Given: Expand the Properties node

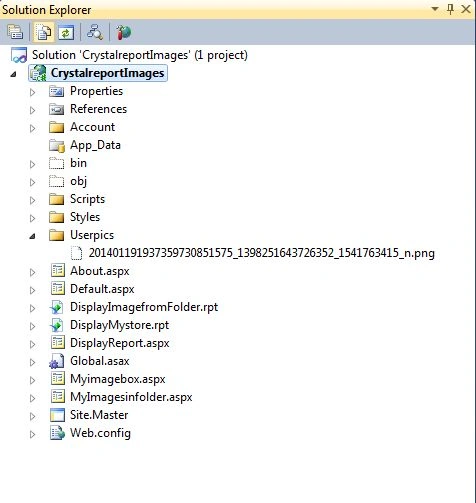Looking at the screenshot, I should pos(32,92).
